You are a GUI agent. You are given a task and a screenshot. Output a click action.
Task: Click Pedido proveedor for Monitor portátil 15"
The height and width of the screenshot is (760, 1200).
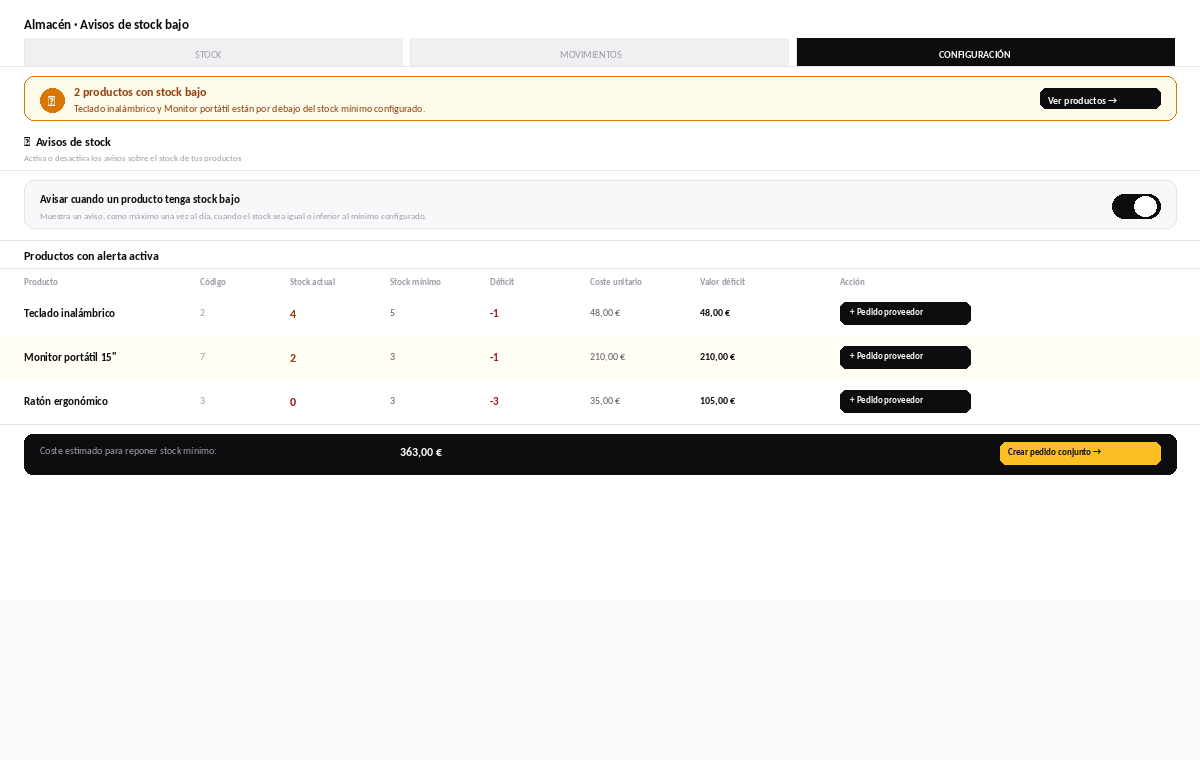pos(905,357)
